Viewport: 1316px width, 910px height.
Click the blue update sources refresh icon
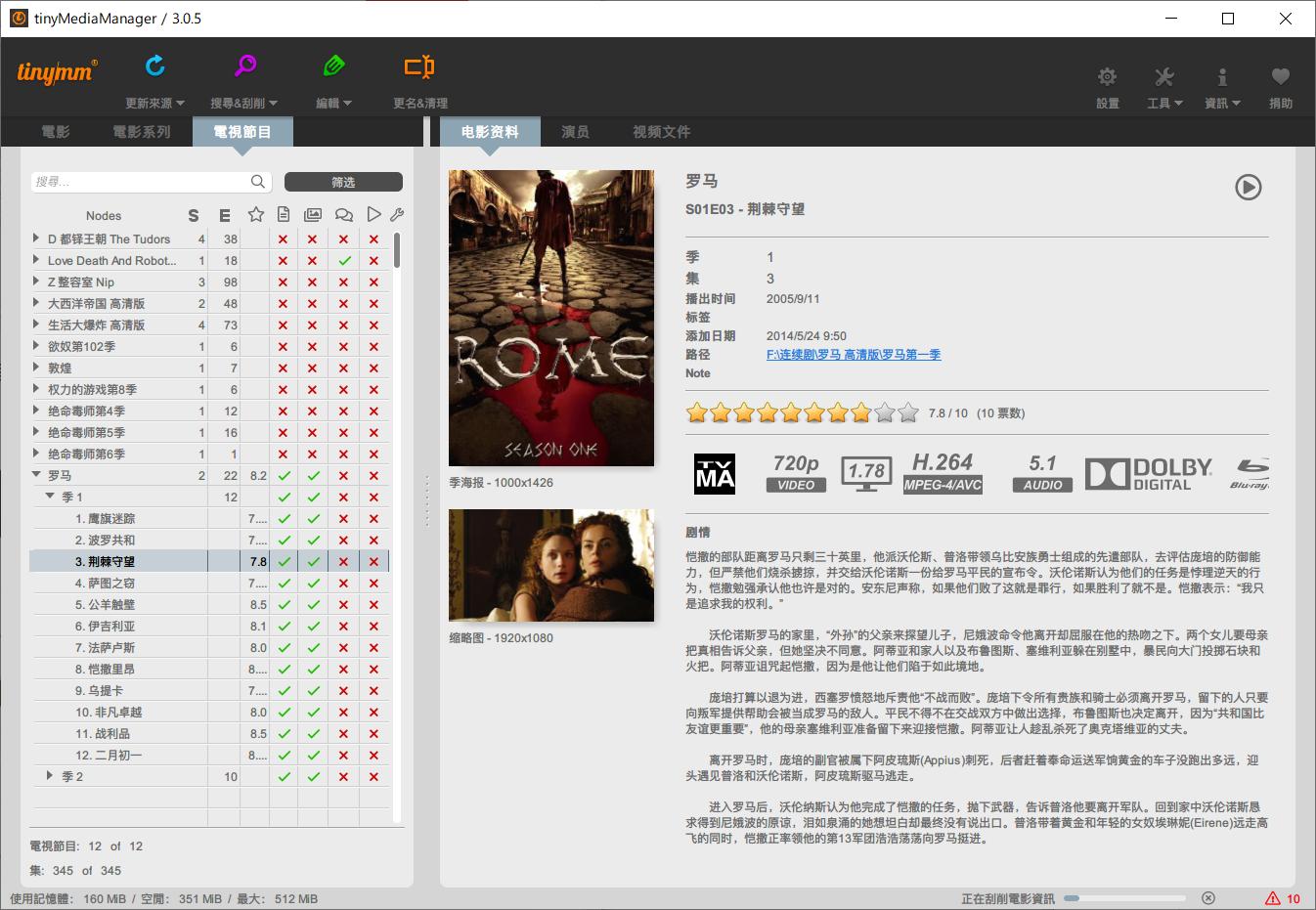pyautogui.click(x=154, y=66)
